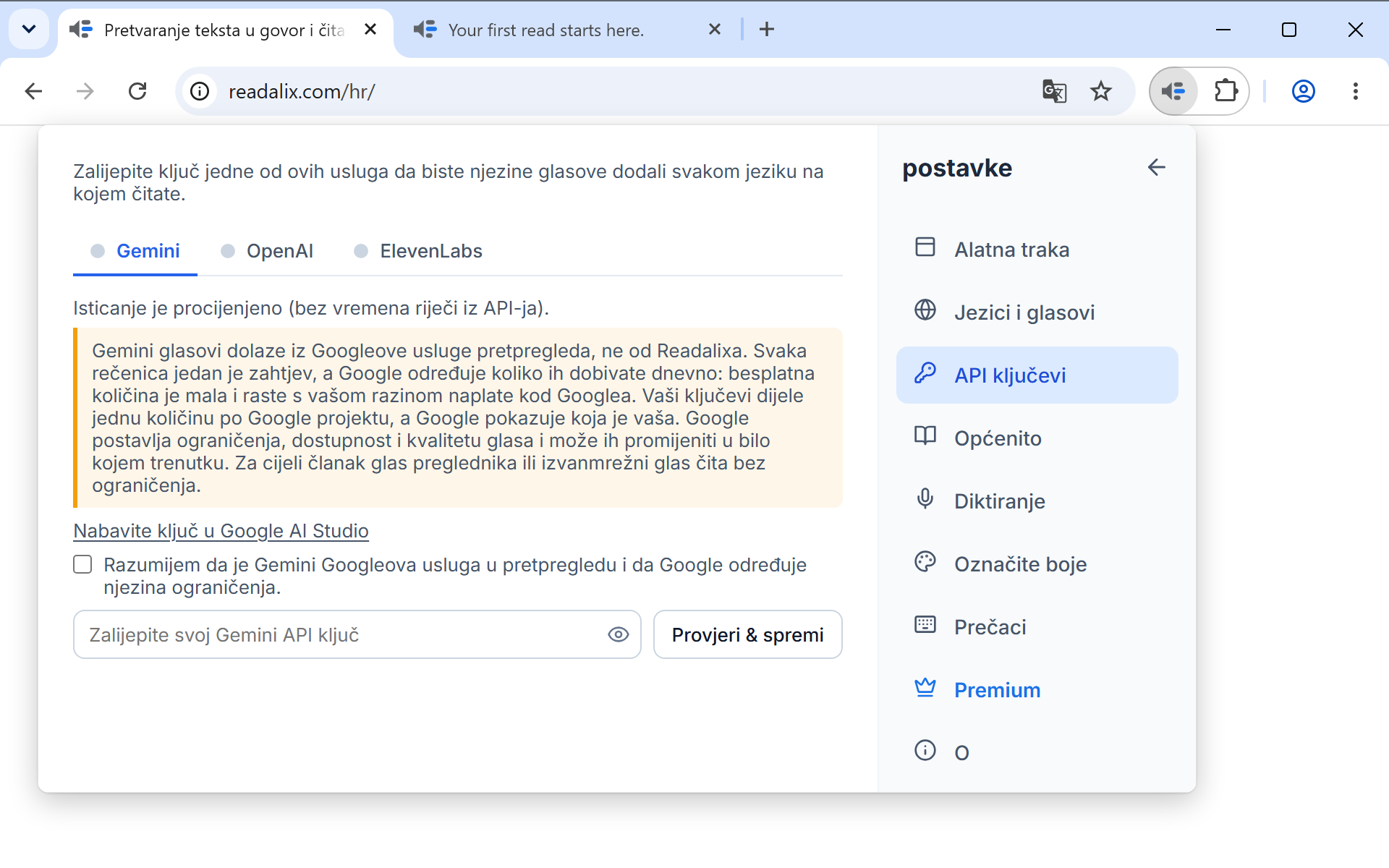1389x868 pixels.
Task: Open Chrome three-dot menu
Action: pos(1356,91)
